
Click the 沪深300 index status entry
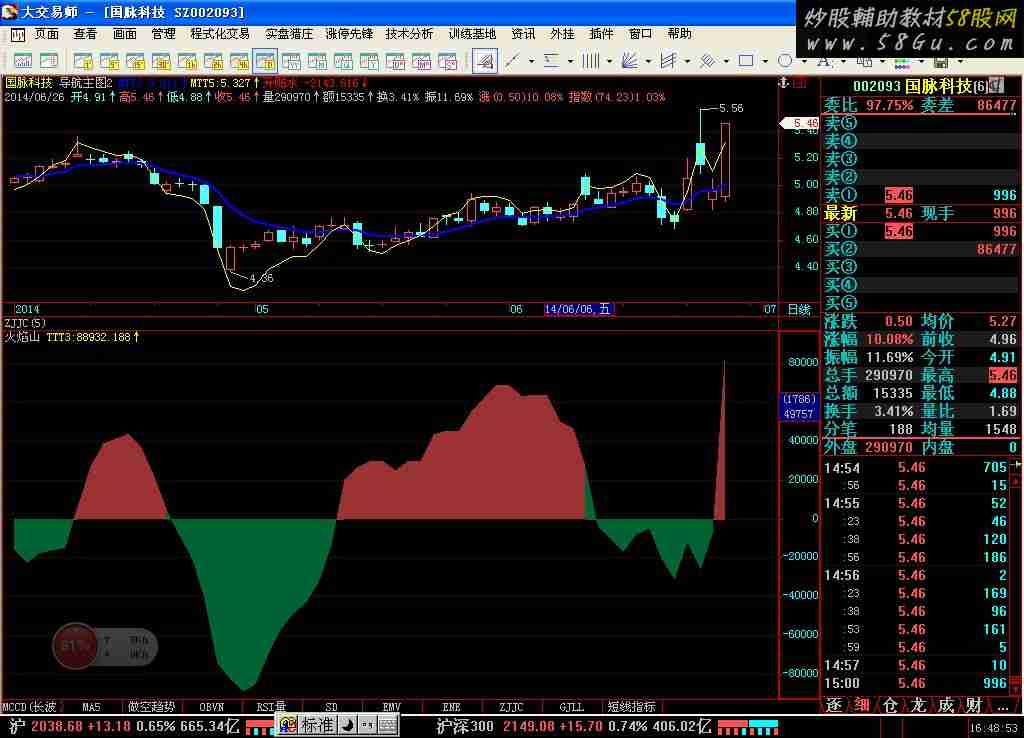[x=575, y=726]
